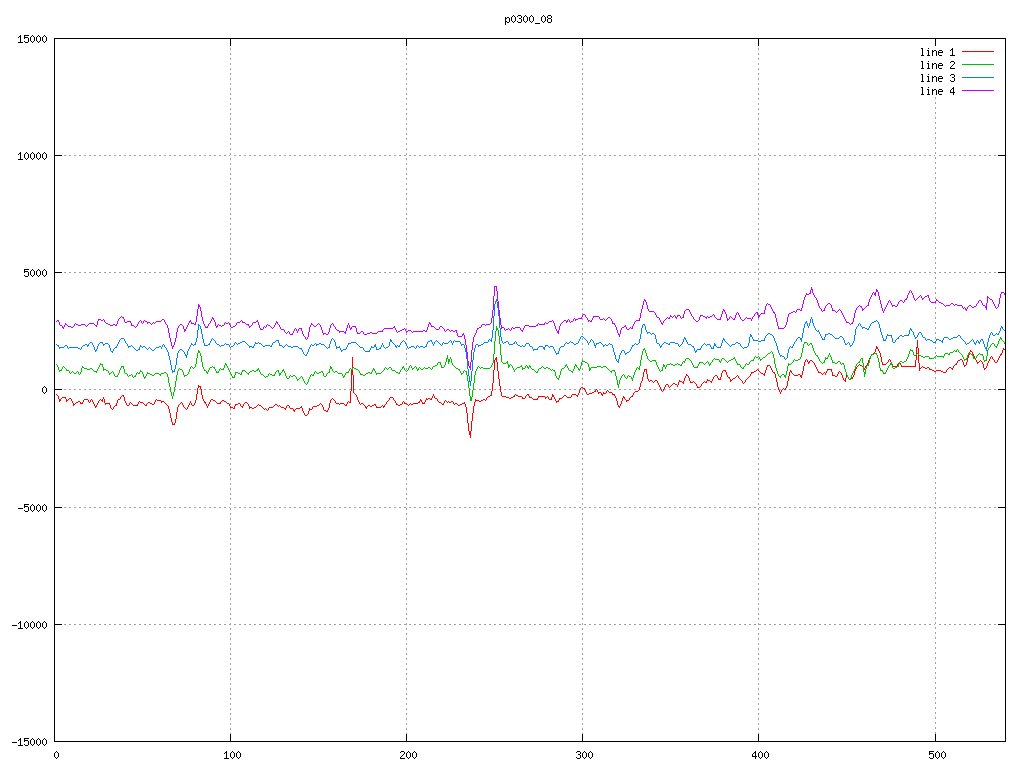Select the 'line 1' legend label
Image resolution: width=1024 pixels, height=768 pixels.
coord(937,52)
